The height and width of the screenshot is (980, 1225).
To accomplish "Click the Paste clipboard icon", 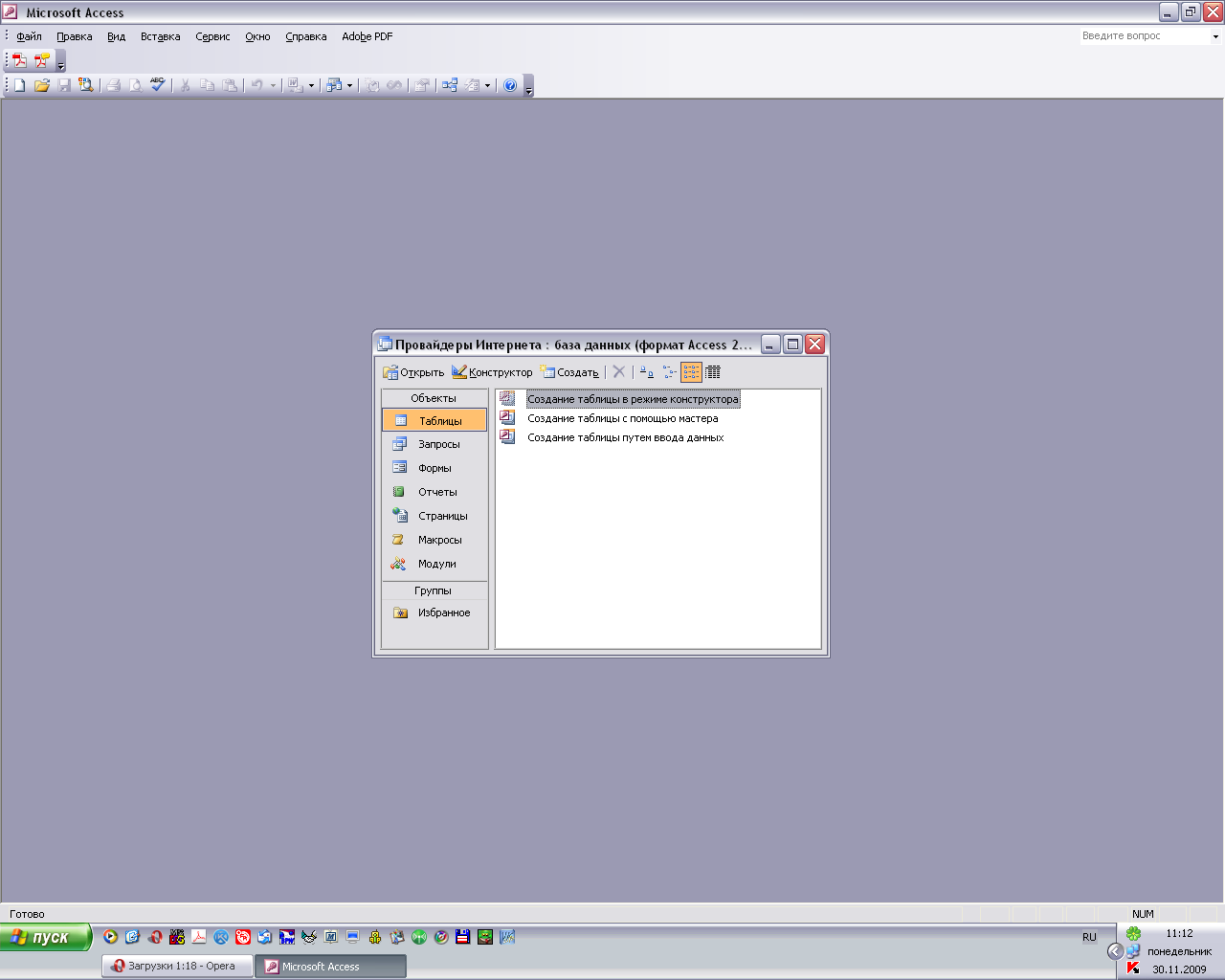I will (230, 85).
